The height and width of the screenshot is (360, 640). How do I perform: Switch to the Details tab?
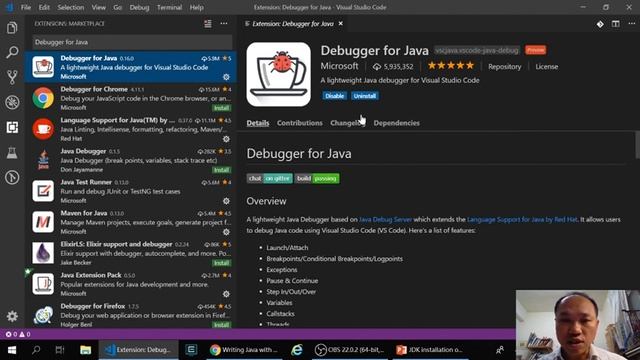[x=258, y=123]
